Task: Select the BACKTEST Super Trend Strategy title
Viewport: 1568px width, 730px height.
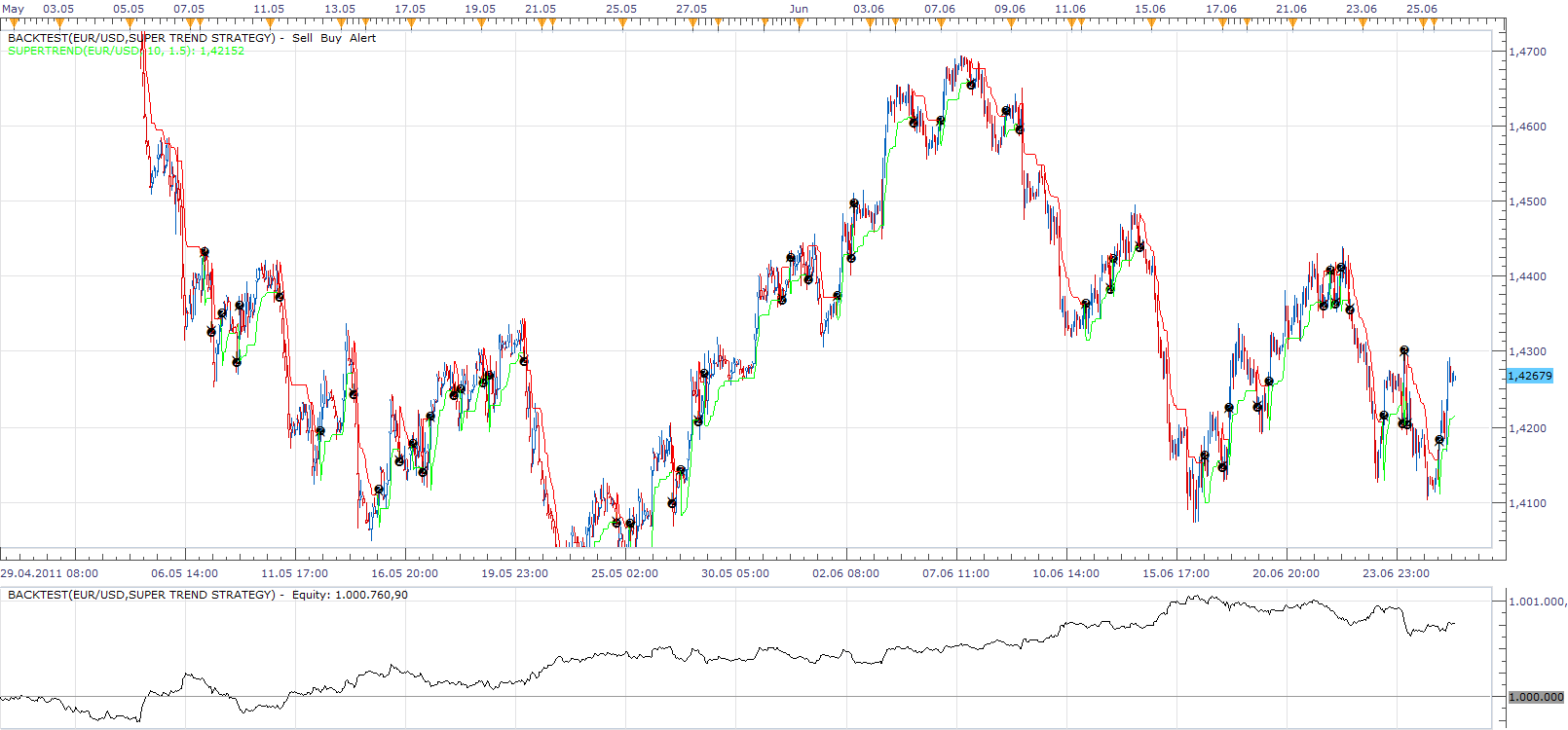Action: [141, 38]
